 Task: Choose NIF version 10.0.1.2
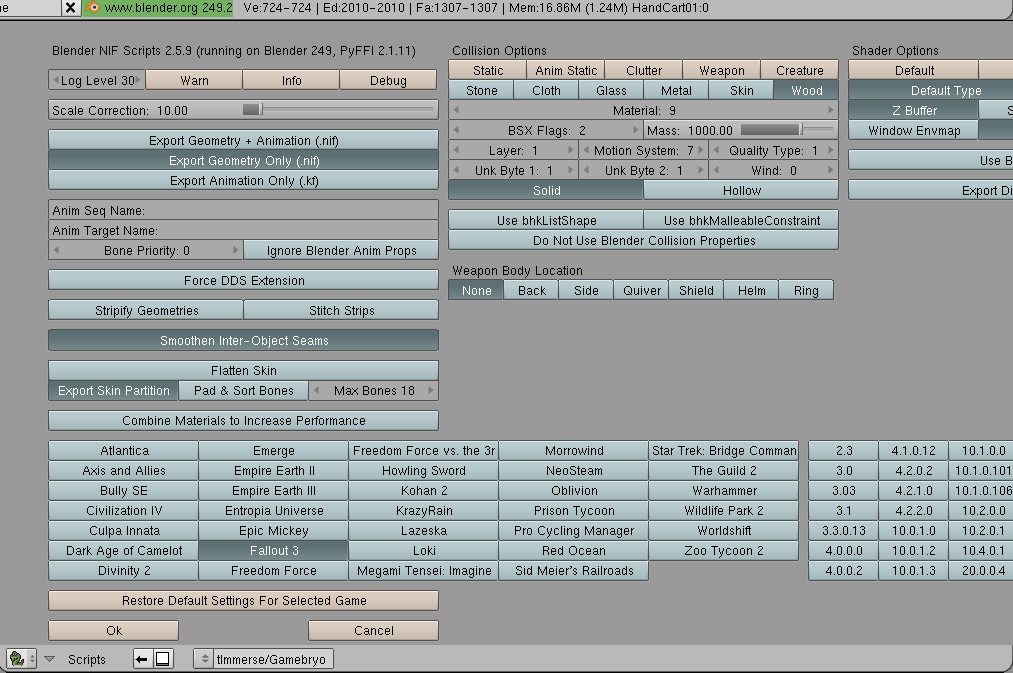(x=913, y=550)
